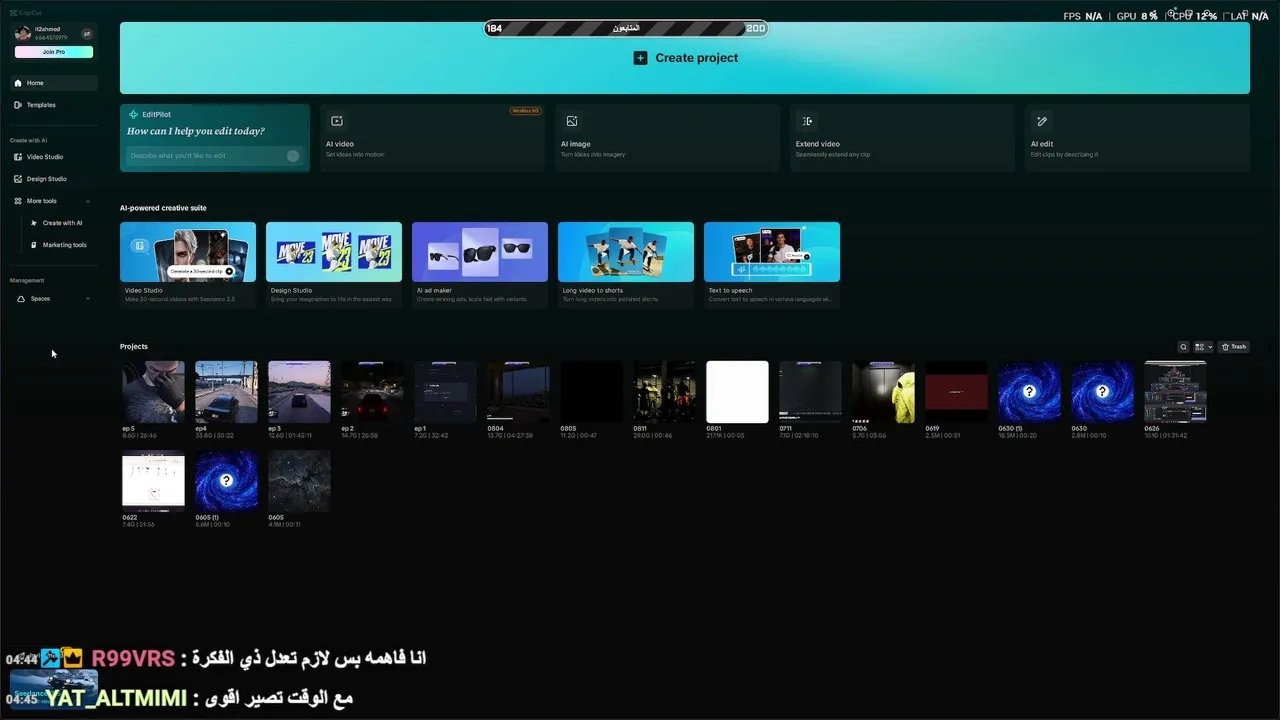Click the switch account icon beside it2ahmed
Viewport: 1280px width, 720px height.
tap(86, 34)
